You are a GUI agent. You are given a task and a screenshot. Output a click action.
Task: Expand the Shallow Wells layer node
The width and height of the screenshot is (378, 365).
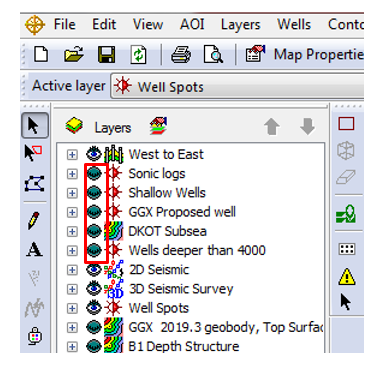[72, 193]
